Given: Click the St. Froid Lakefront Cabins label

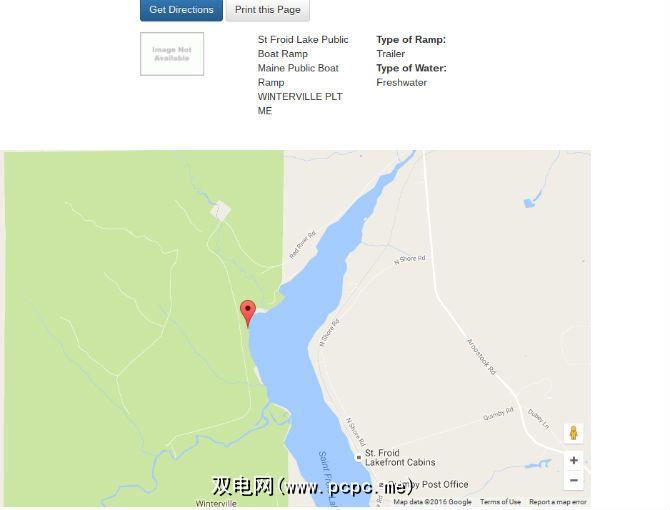Looking at the screenshot, I should [400, 457].
